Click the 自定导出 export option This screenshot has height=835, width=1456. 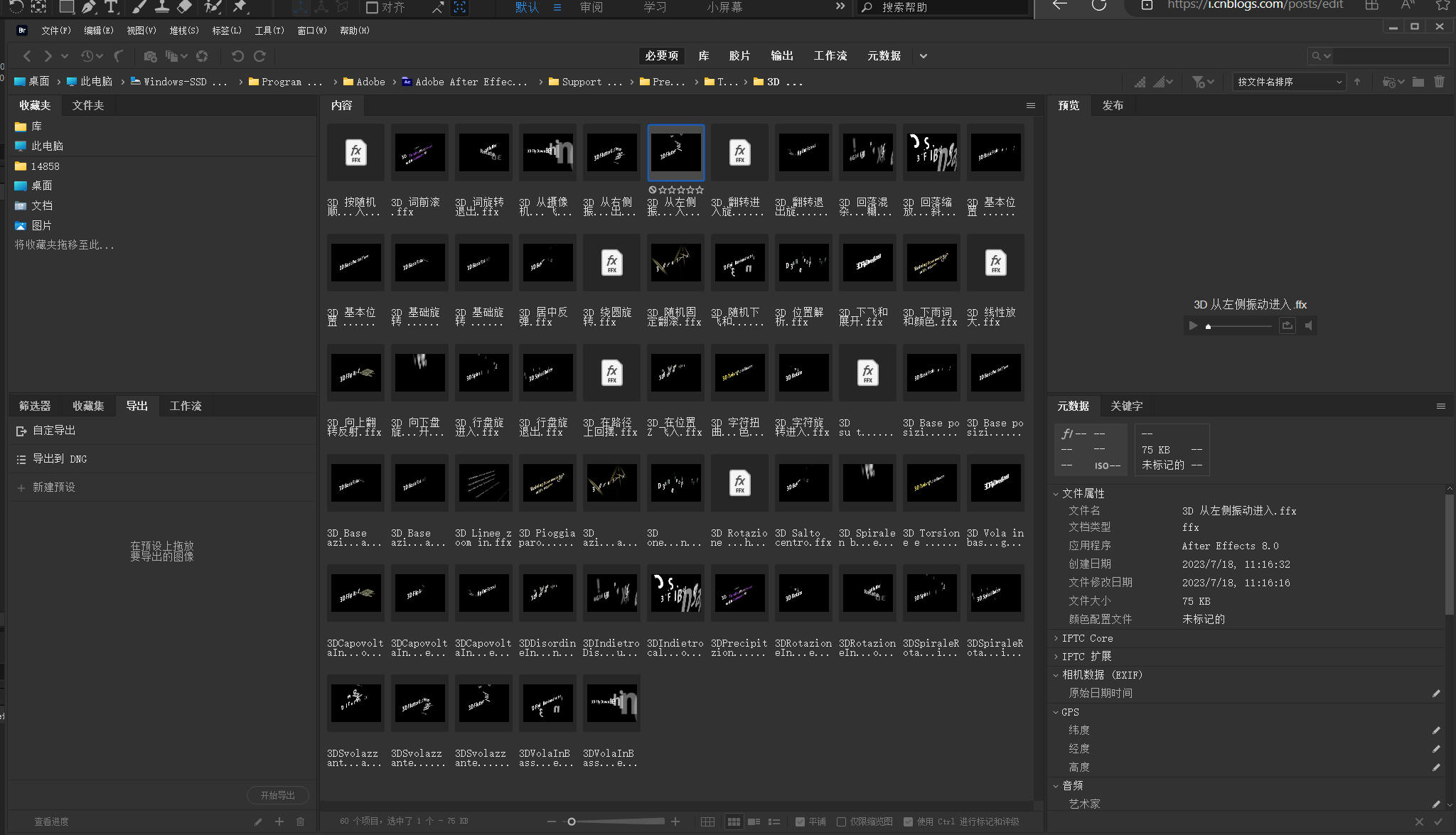[x=54, y=431]
